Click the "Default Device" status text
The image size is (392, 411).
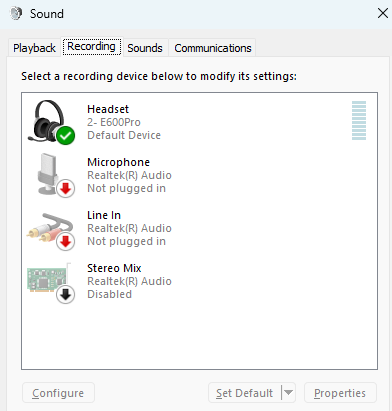124,135
